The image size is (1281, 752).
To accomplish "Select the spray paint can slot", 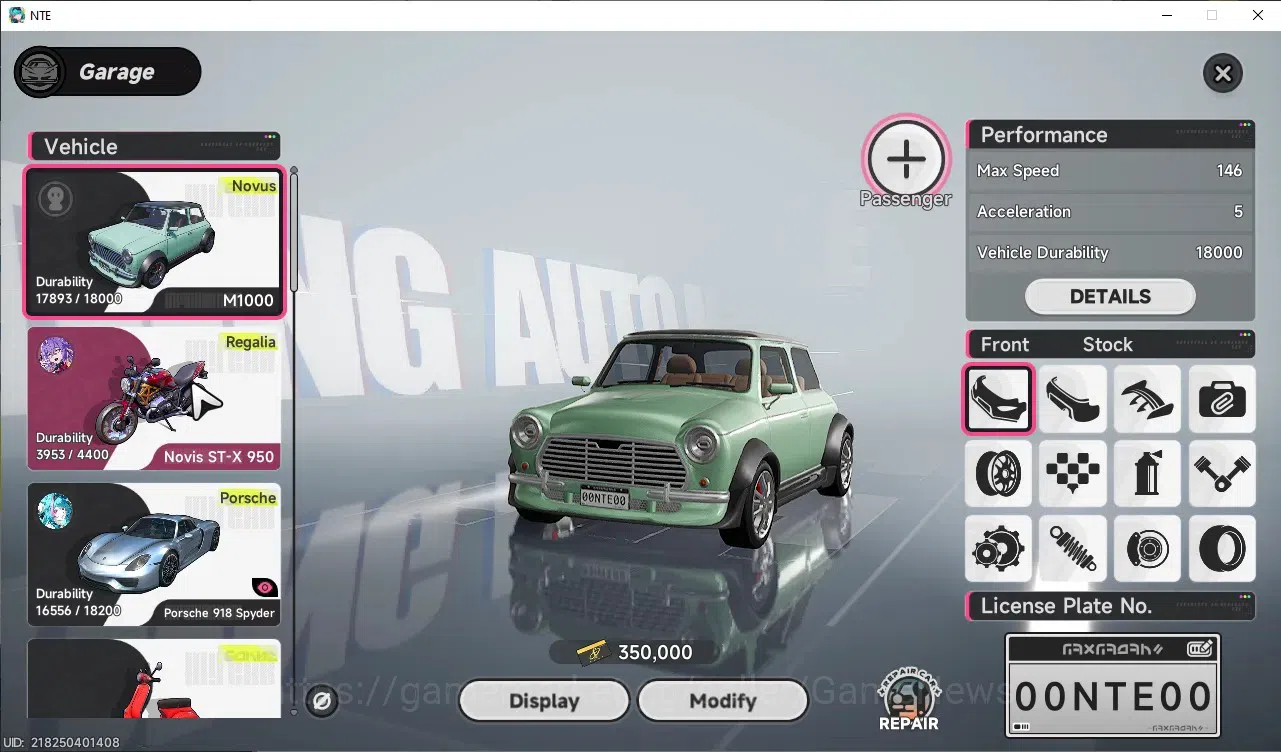I will coord(1147,473).
